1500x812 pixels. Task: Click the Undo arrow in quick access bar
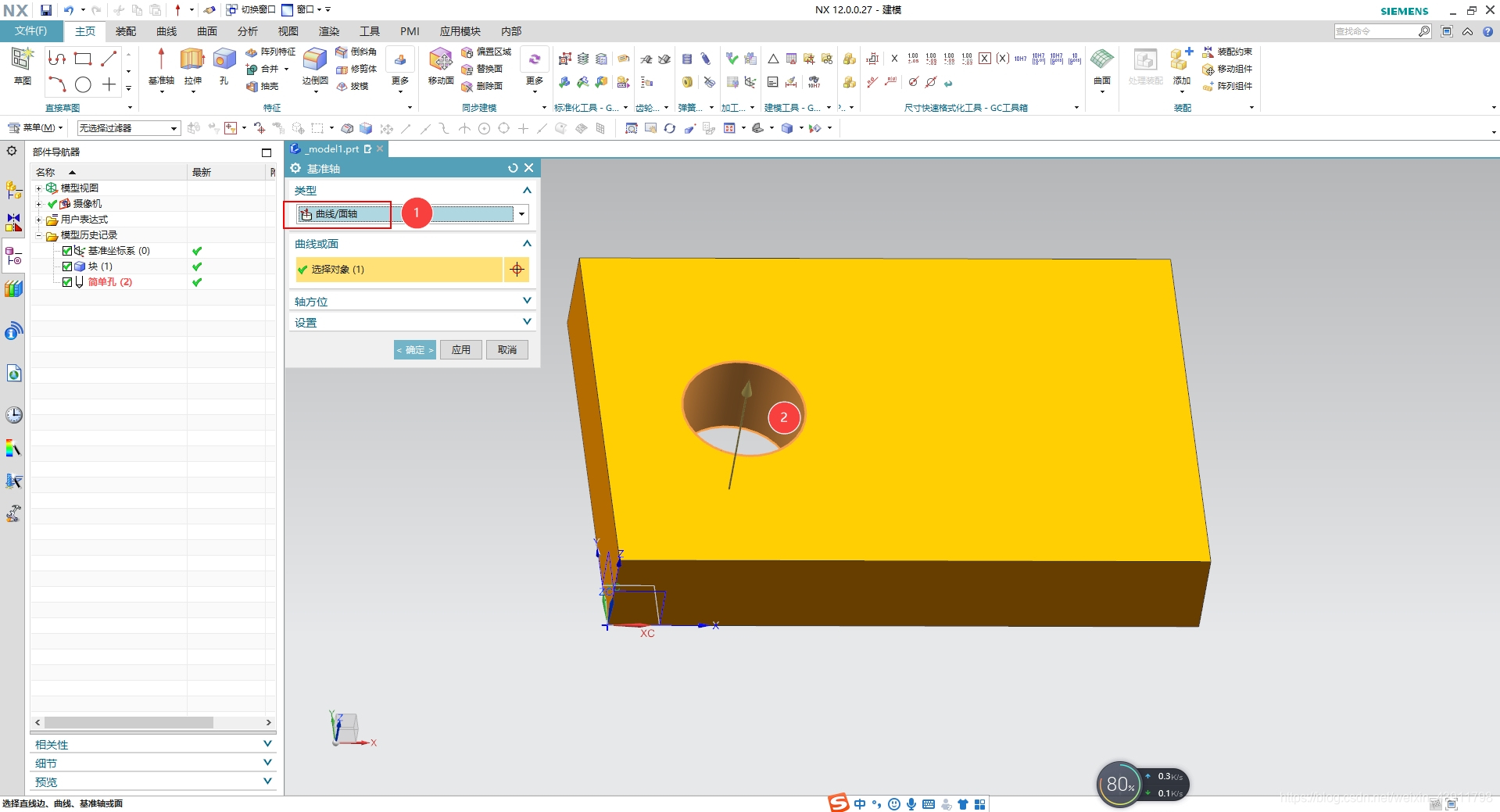pos(69,10)
